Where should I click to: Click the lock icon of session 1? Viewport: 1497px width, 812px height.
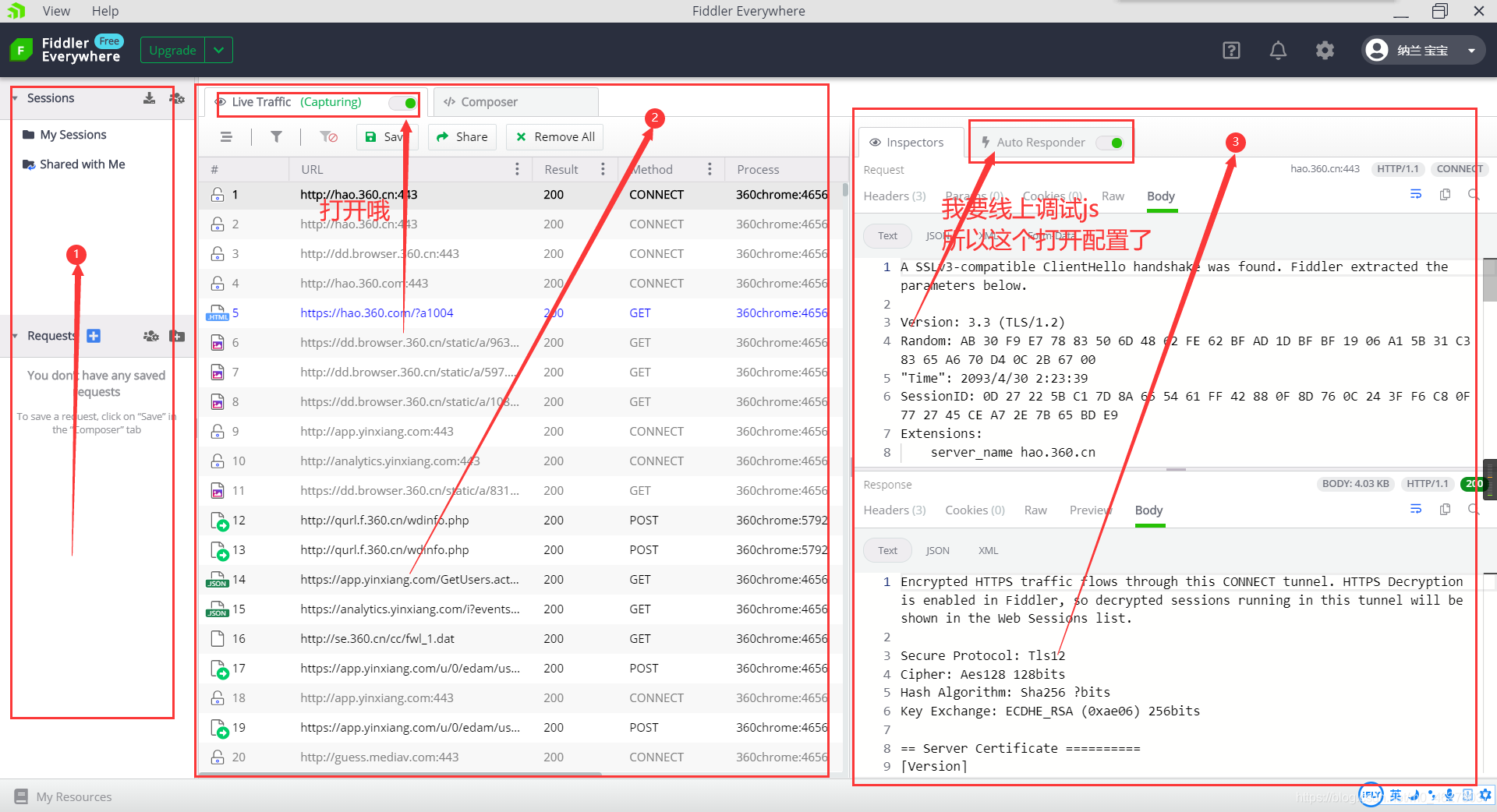click(x=218, y=195)
